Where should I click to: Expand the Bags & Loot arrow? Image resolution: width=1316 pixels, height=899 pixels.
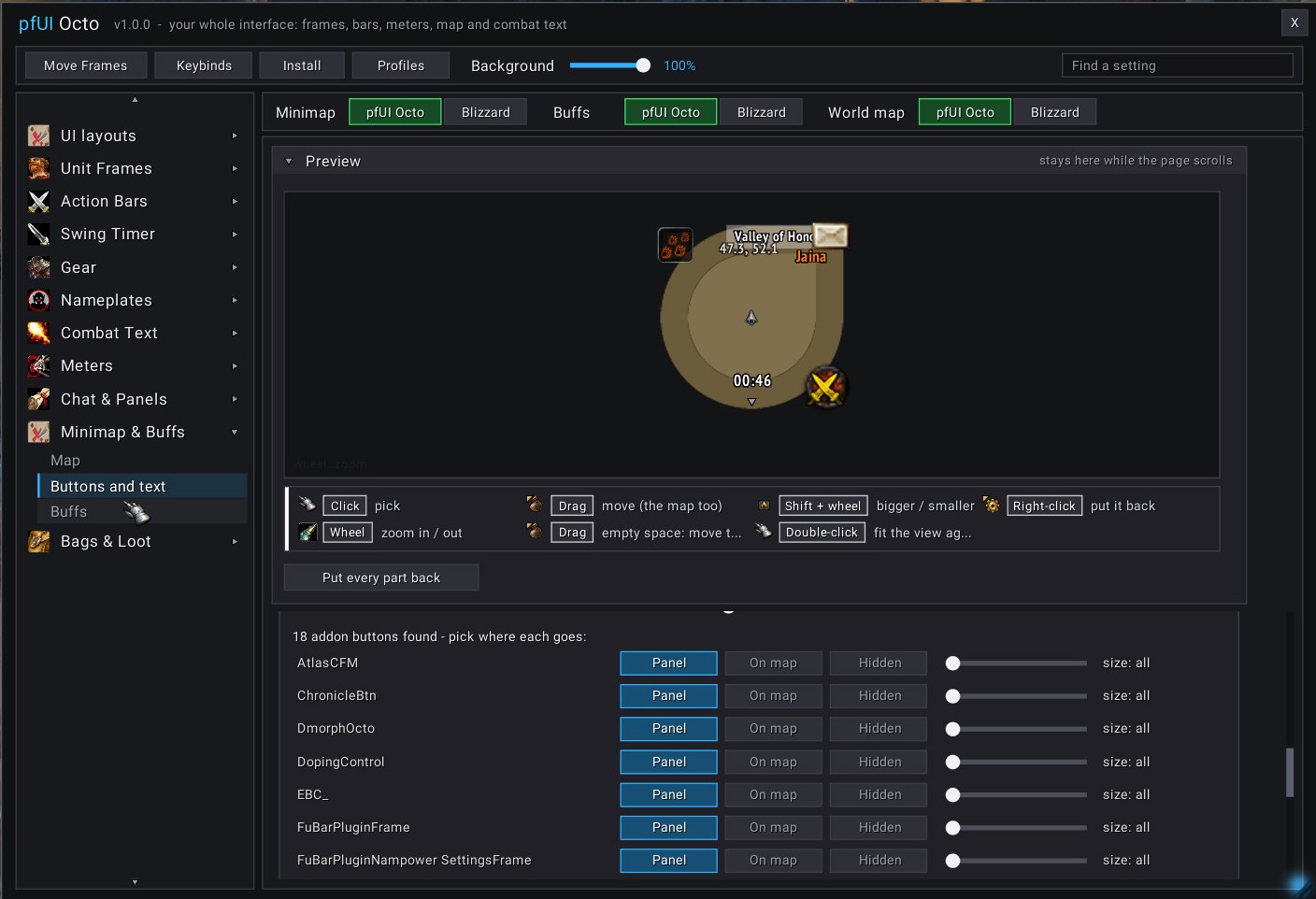click(235, 542)
